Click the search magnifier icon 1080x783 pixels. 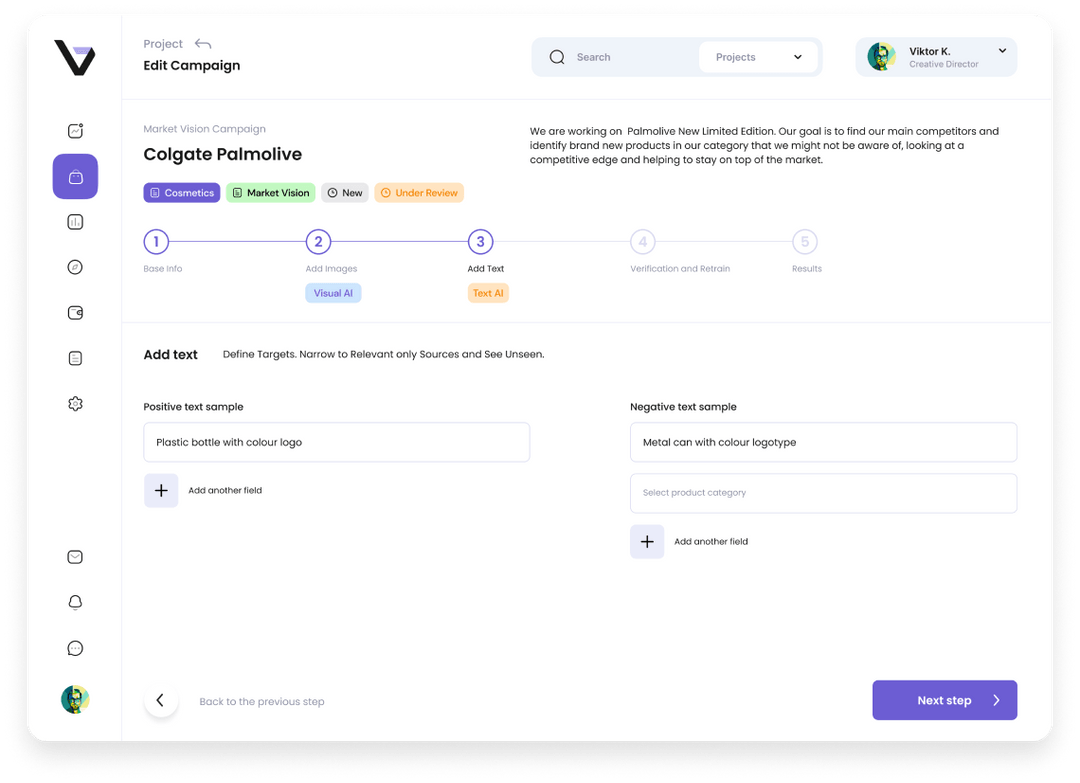[557, 57]
